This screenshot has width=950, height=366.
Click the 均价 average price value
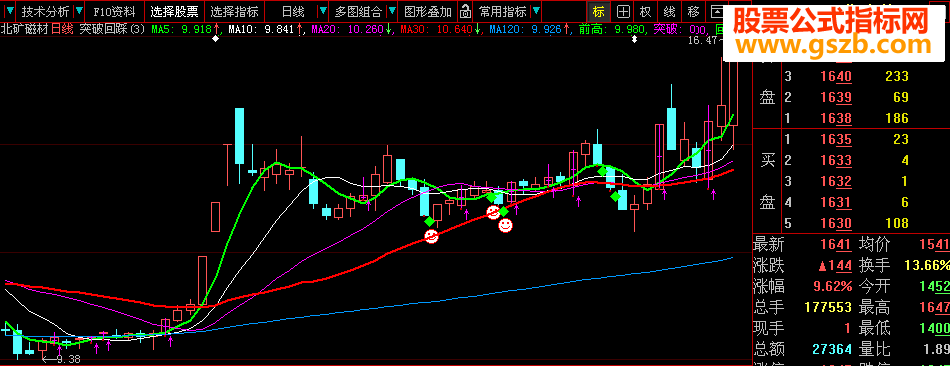point(934,244)
